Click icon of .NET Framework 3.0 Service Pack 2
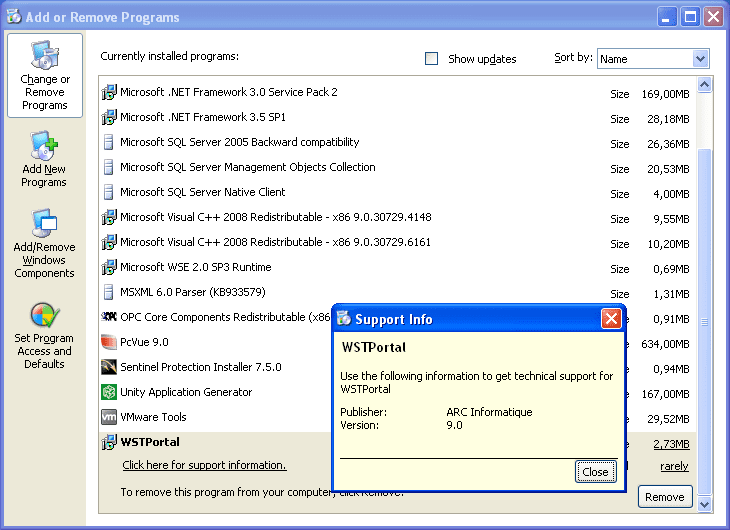Viewport: 730px width, 530px height. pos(109,92)
